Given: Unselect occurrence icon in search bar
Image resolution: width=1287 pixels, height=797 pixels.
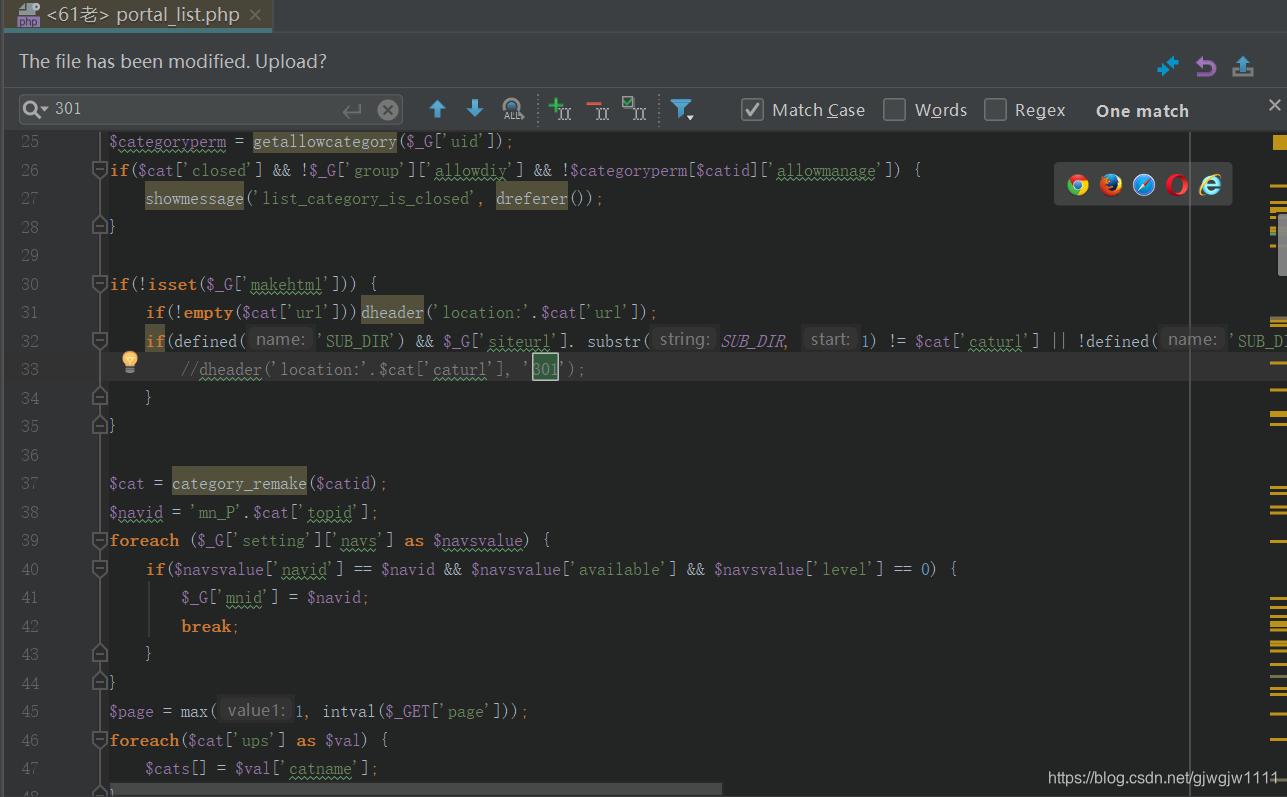Looking at the screenshot, I should (597, 109).
